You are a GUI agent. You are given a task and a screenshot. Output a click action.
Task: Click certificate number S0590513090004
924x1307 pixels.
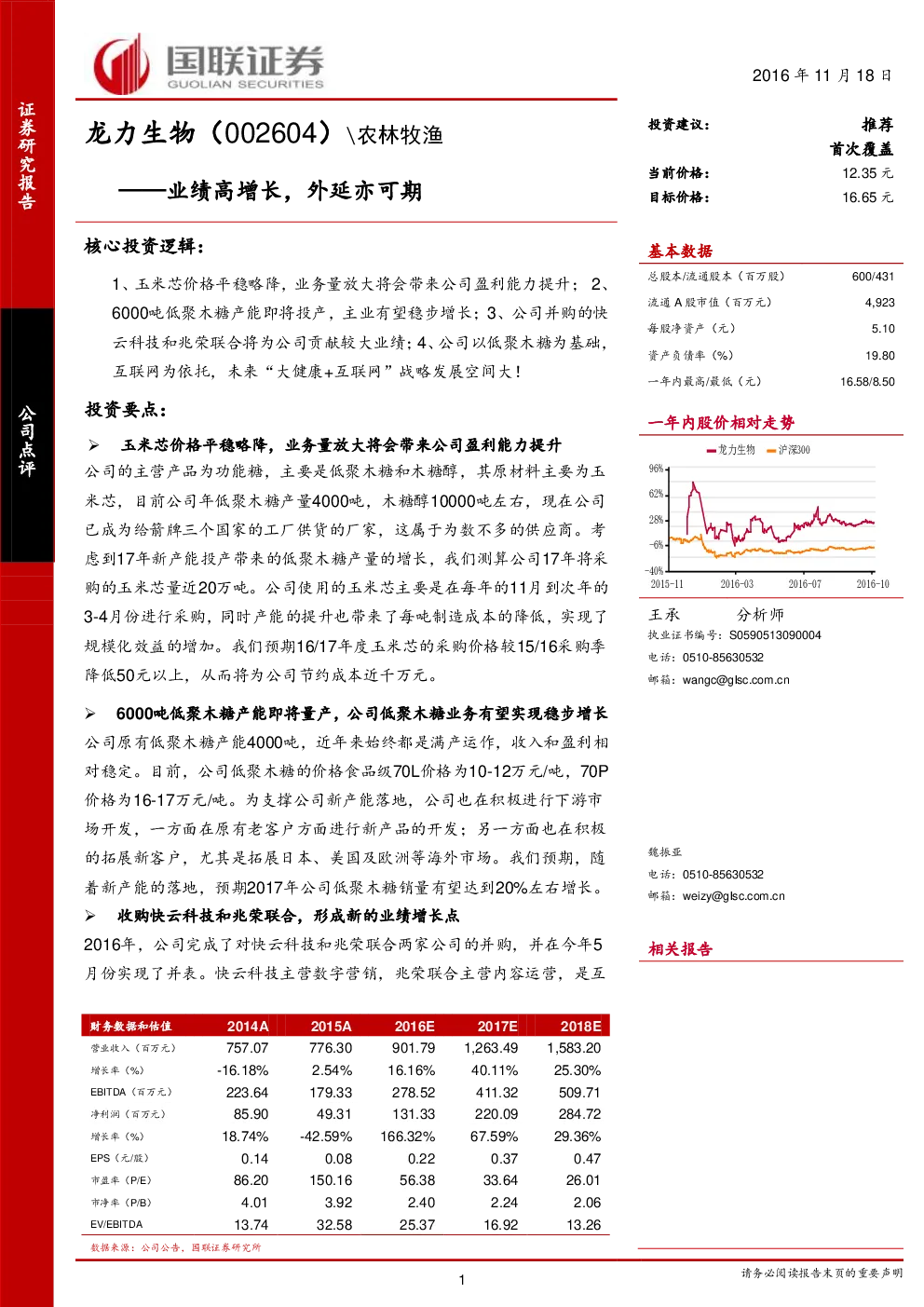[x=775, y=635]
